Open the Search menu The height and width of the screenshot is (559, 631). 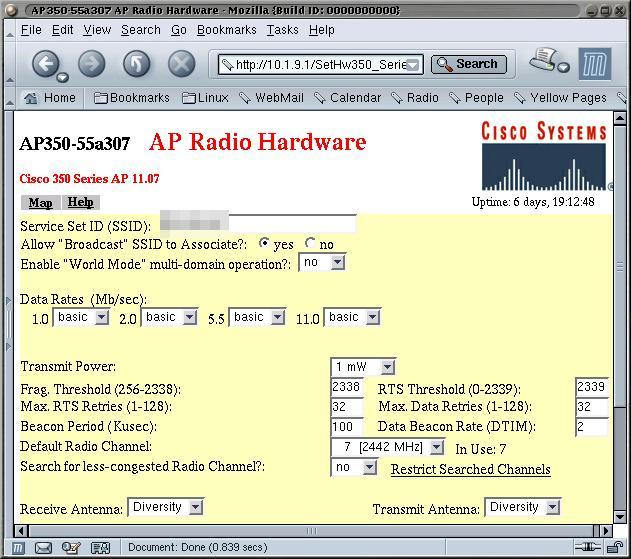(140, 30)
